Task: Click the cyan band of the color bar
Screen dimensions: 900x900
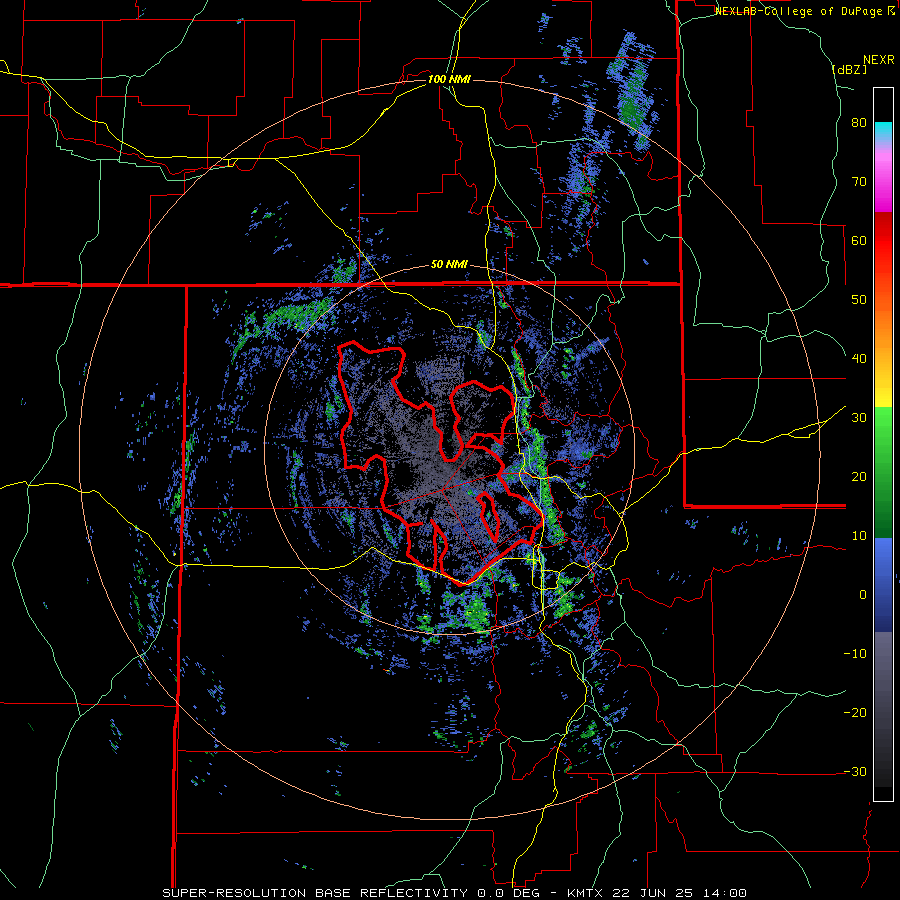Action: [883, 132]
